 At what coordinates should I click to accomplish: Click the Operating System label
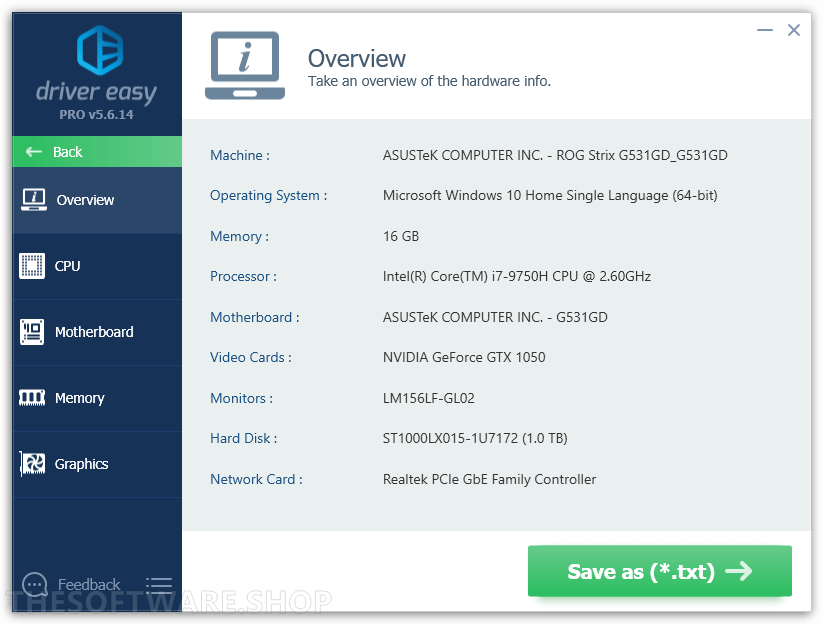pyautogui.click(x=269, y=196)
